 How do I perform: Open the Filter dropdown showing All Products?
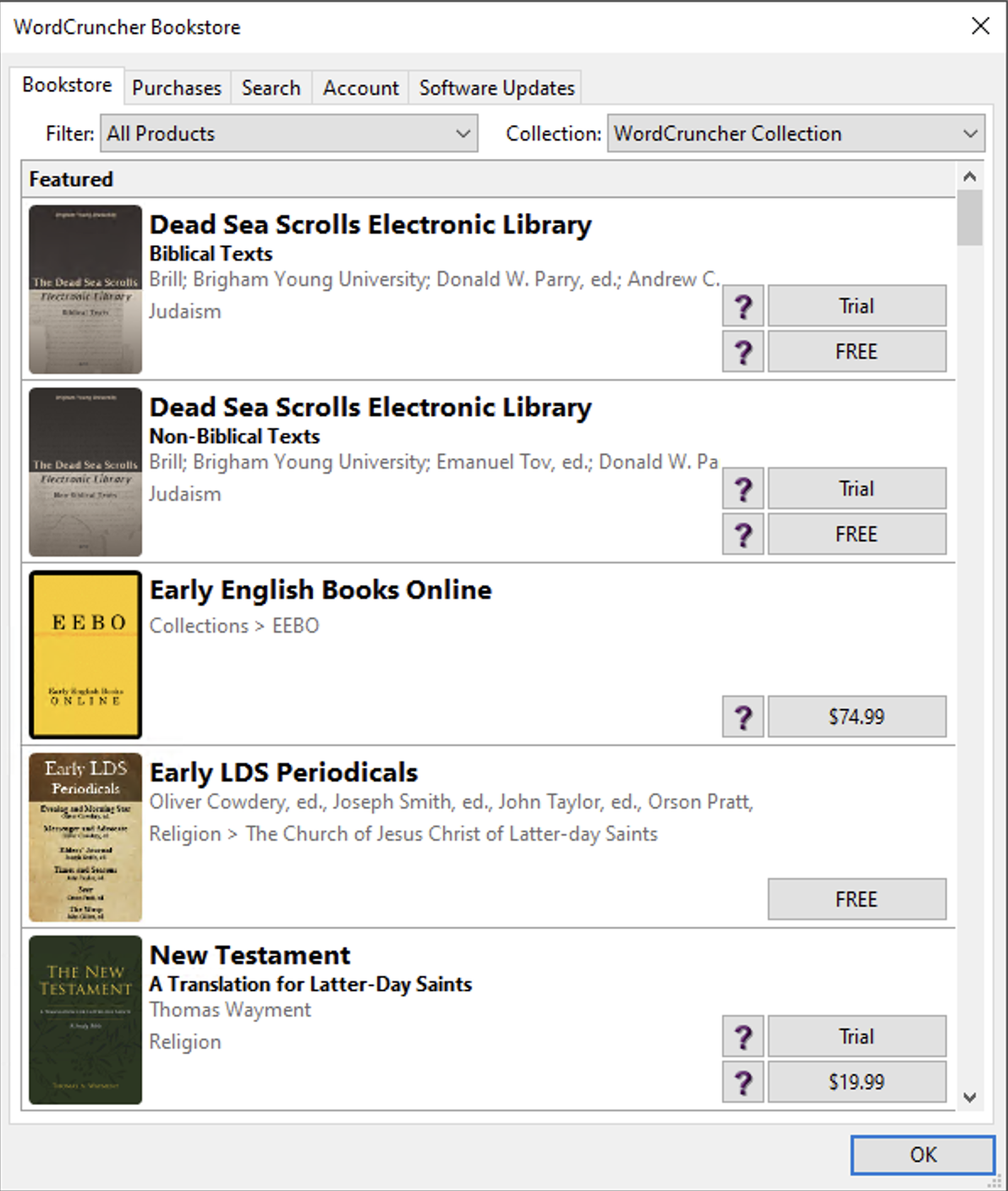(288, 134)
